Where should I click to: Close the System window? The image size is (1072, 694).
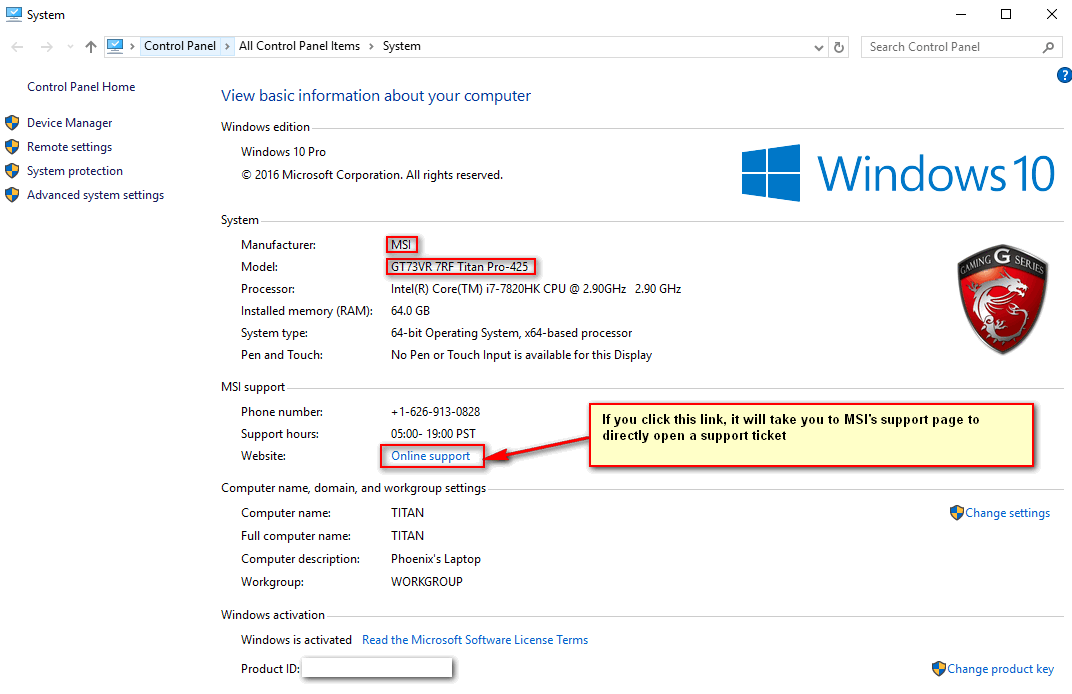(x=1052, y=14)
